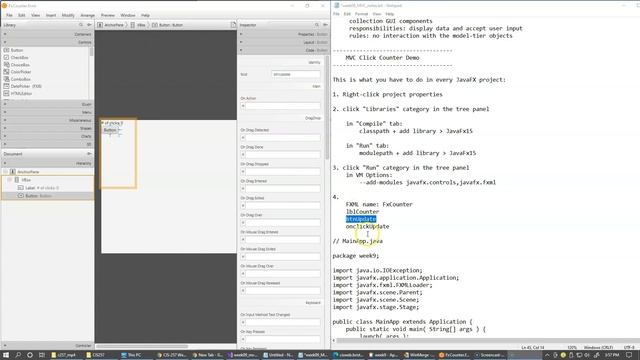Expand the Charts library section
The height and width of the screenshot is (360, 640).
[x=47, y=136]
